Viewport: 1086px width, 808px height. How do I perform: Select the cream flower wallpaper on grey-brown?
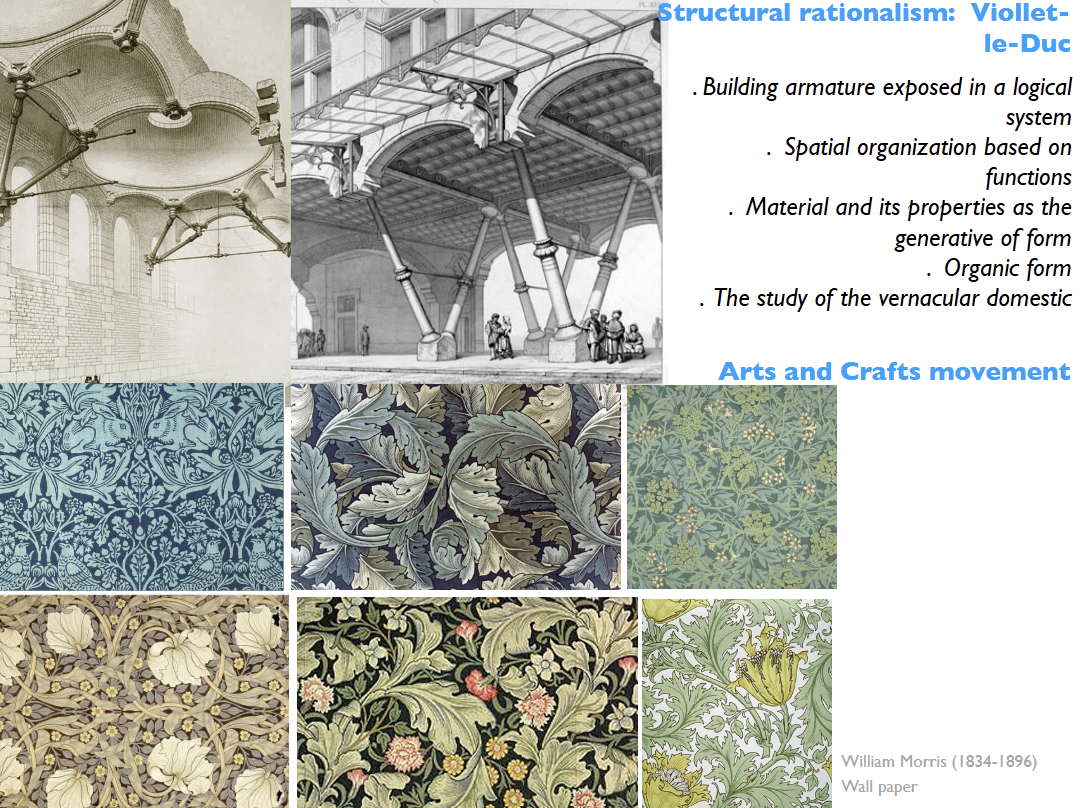pyautogui.click(x=144, y=701)
